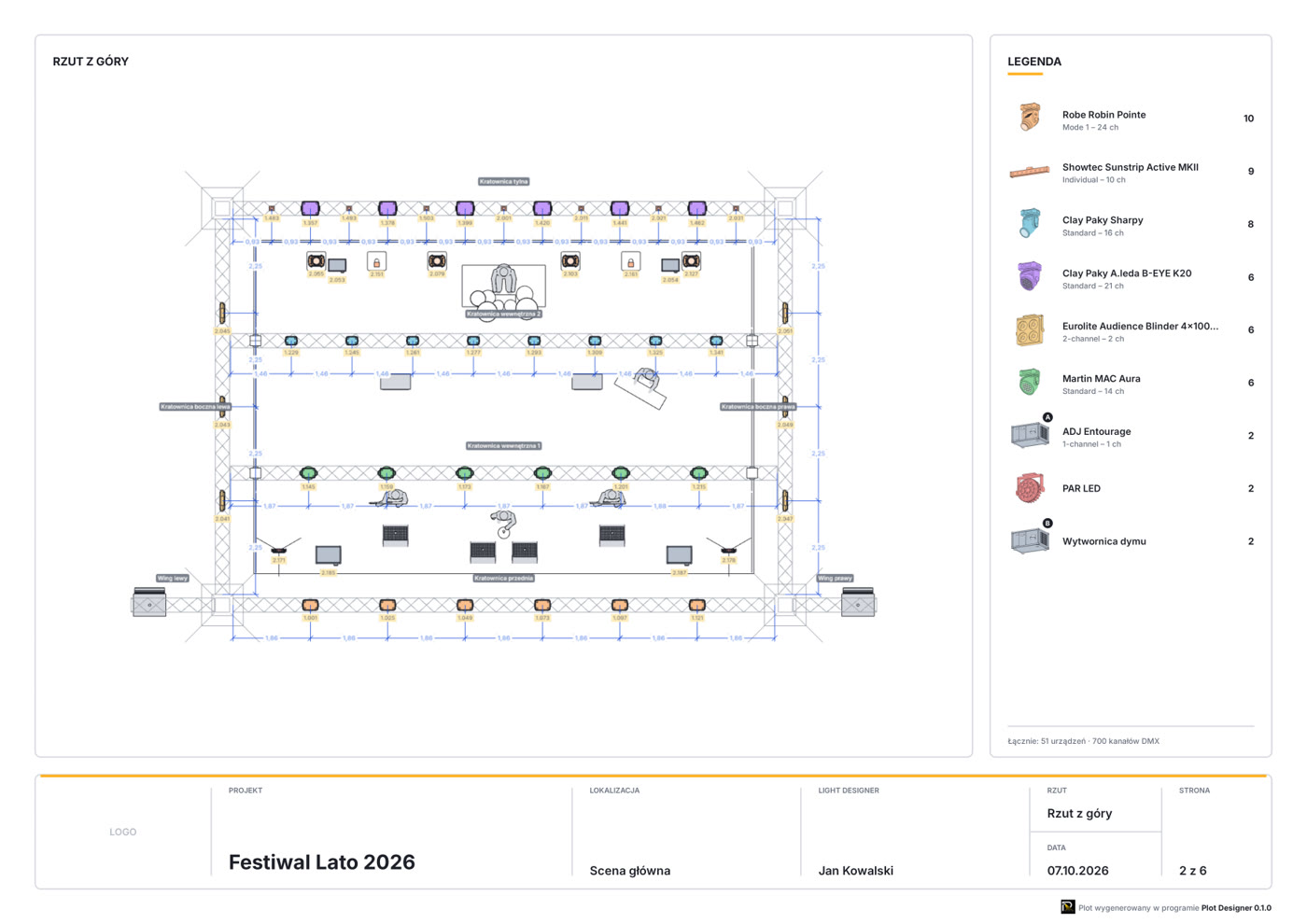Click the 'Scena główna' location text
This screenshot has width=1307, height=924.
pos(630,871)
